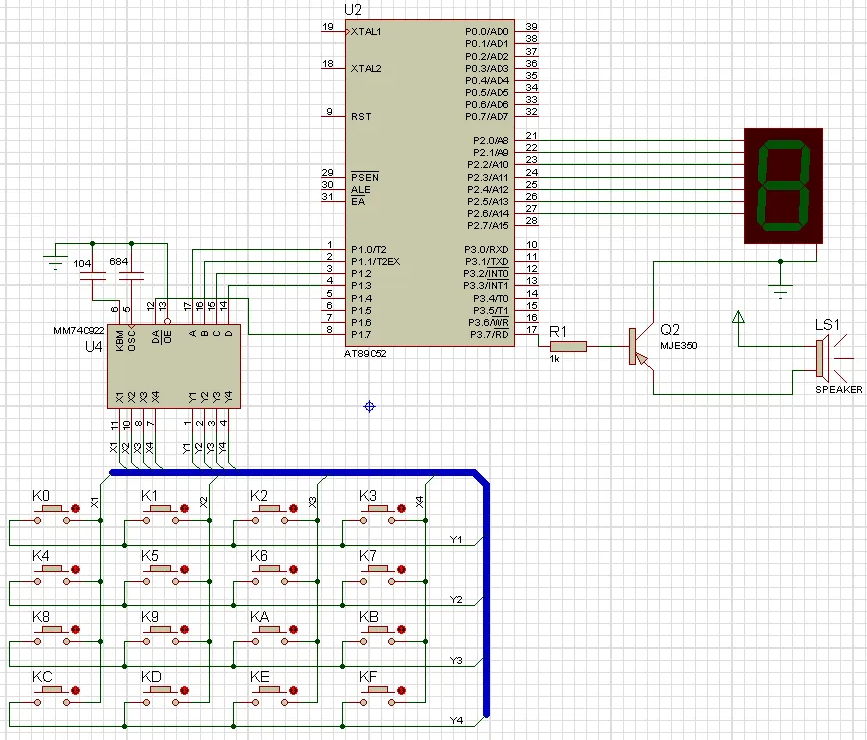
Task: Click the ground symbol left of capacitor 104
Action: (55, 262)
